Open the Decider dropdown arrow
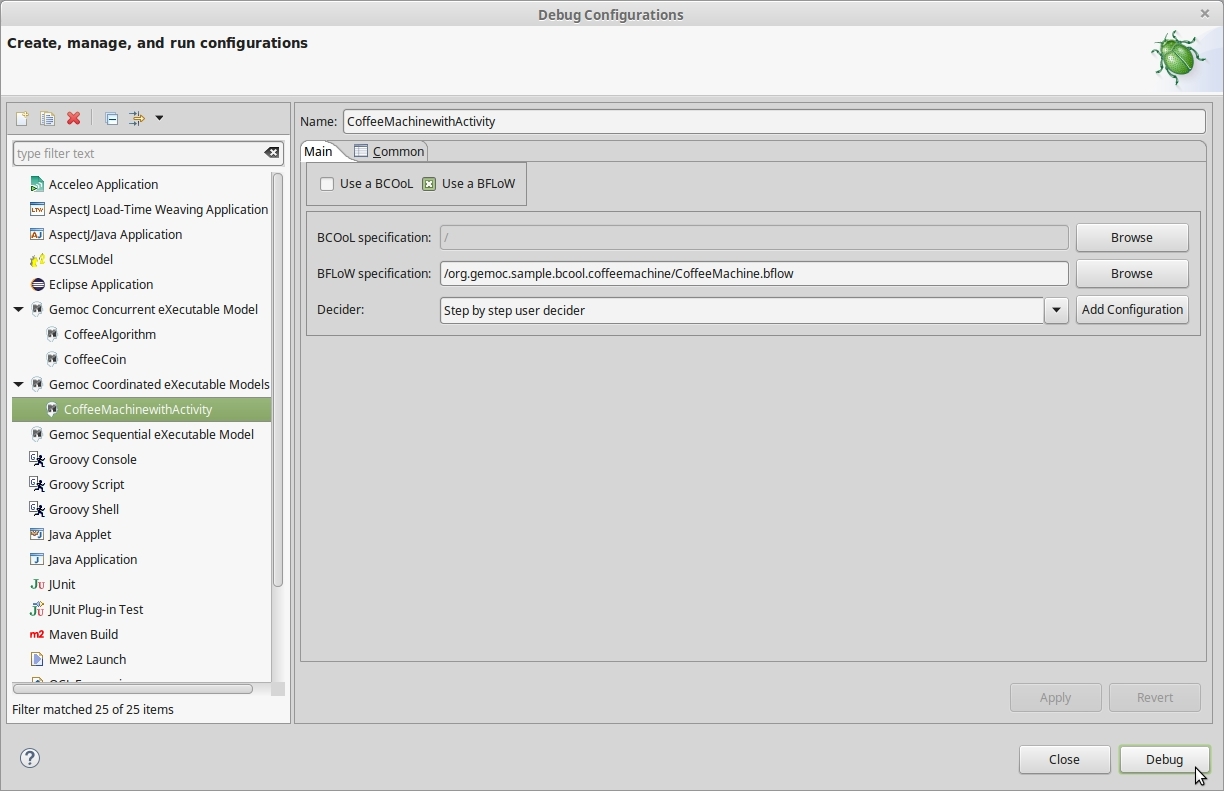Screen dimensions: 1224x791 [x=1056, y=310]
